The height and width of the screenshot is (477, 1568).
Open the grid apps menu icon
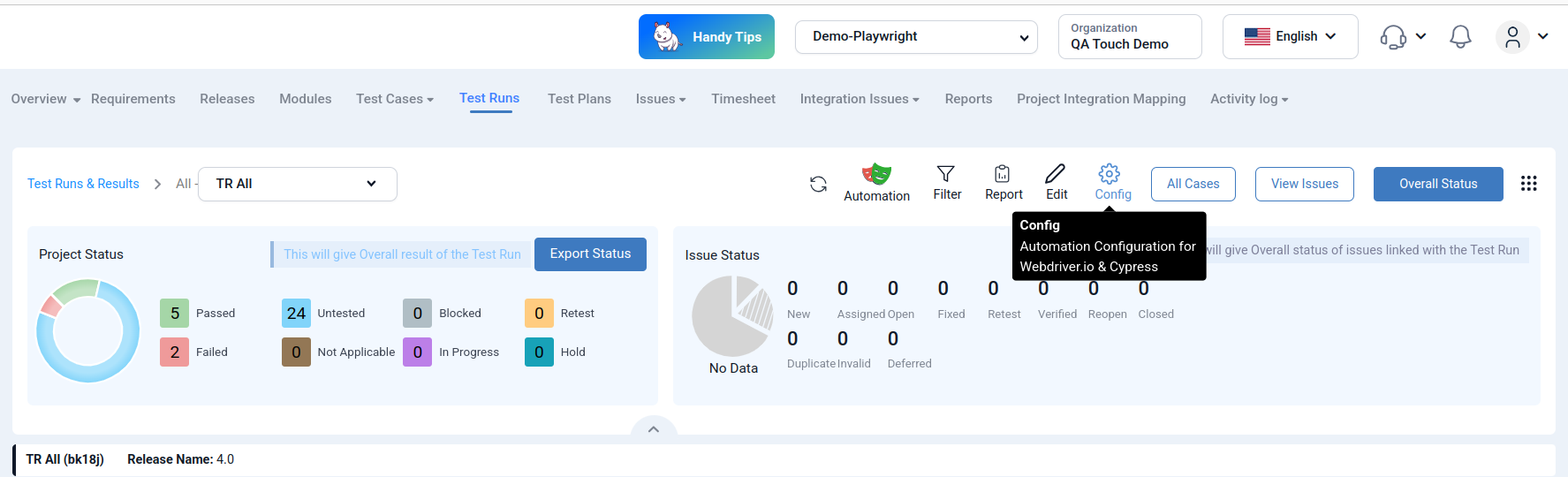click(1529, 183)
